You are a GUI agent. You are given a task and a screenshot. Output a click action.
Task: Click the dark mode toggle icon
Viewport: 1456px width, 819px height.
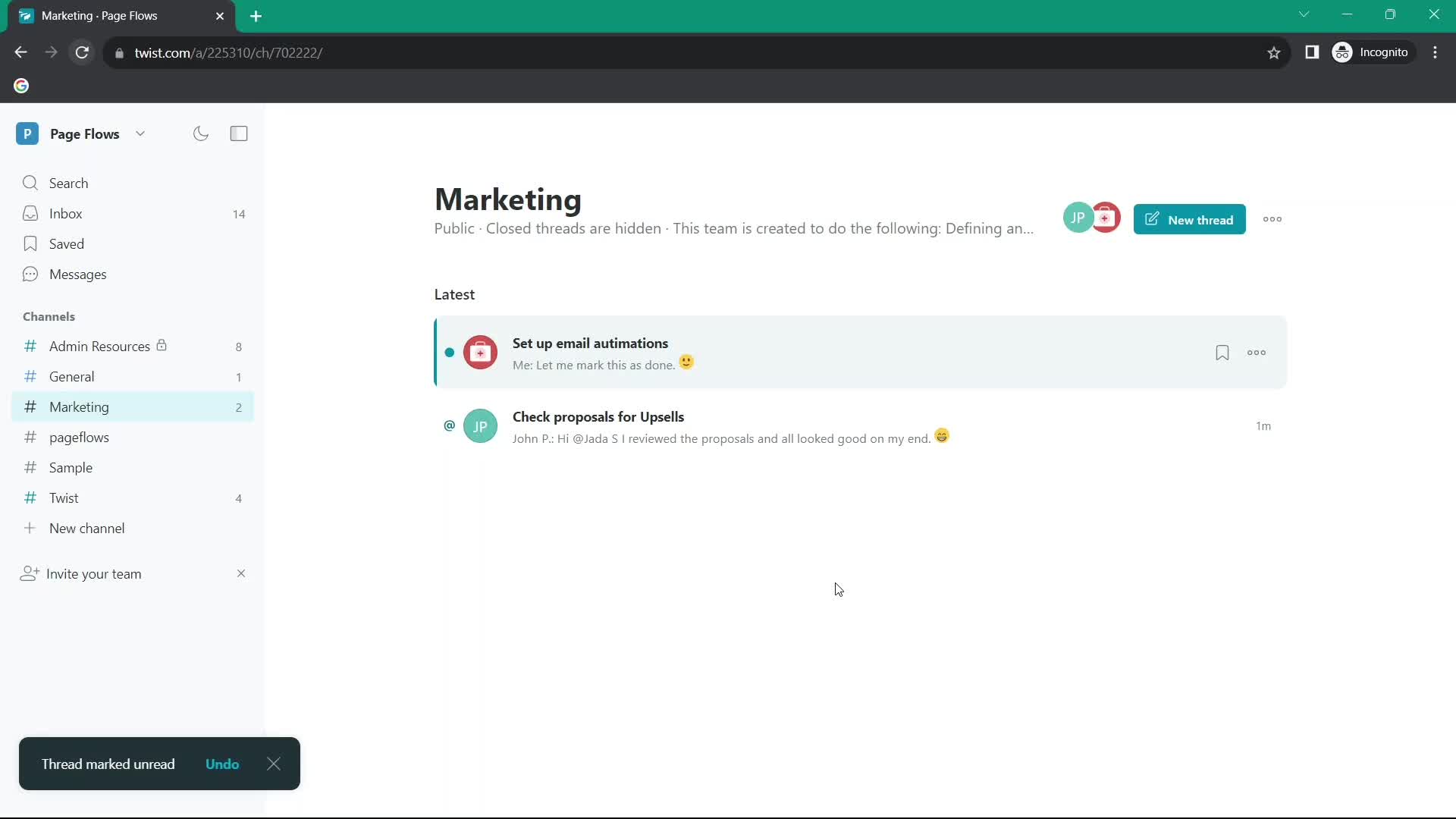pos(201,133)
